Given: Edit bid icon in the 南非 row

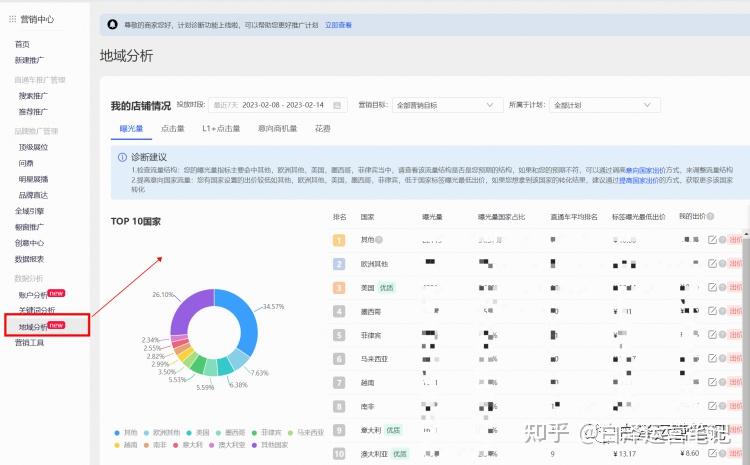Looking at the screenshot, I should click(x=712, y=406).
